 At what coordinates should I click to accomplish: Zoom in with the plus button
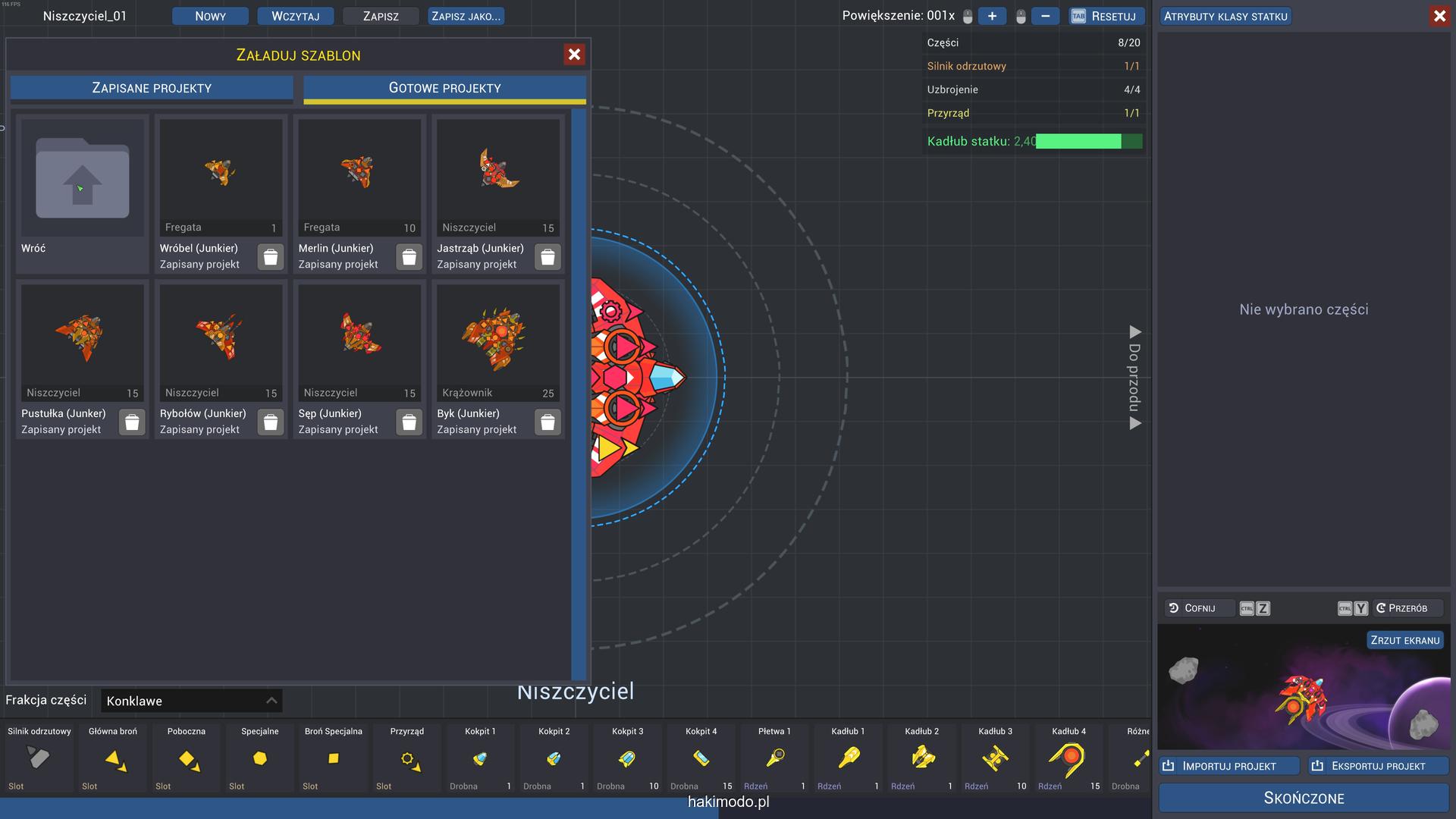click(991, 16)
